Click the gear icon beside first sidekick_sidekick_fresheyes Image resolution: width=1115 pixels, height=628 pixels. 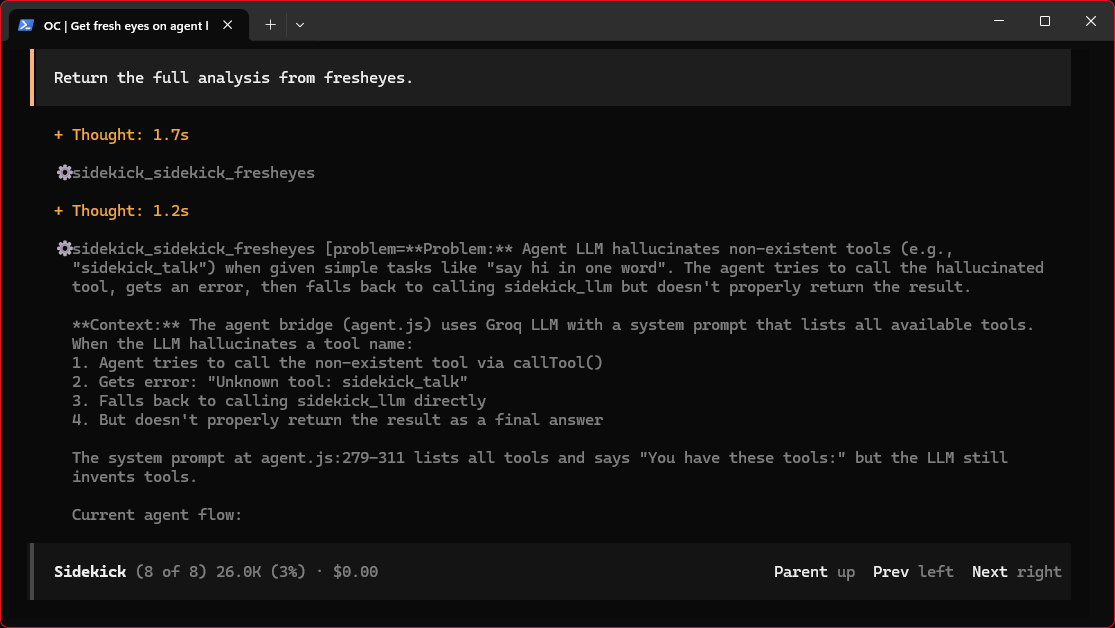(x=64, y=172)
